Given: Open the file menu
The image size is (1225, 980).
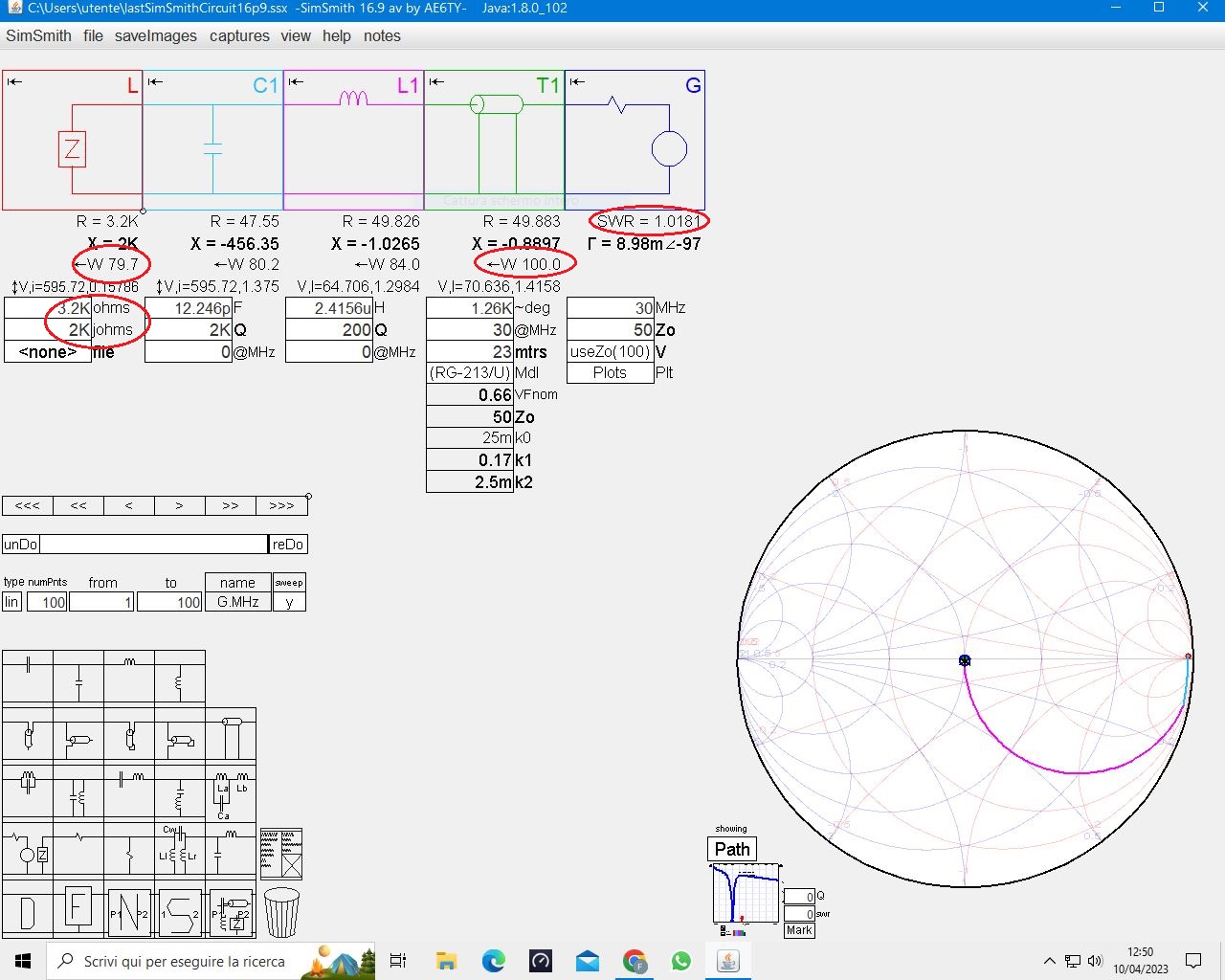Looking at the screenshot, I should pyautogui.click(x=93, y=35).
